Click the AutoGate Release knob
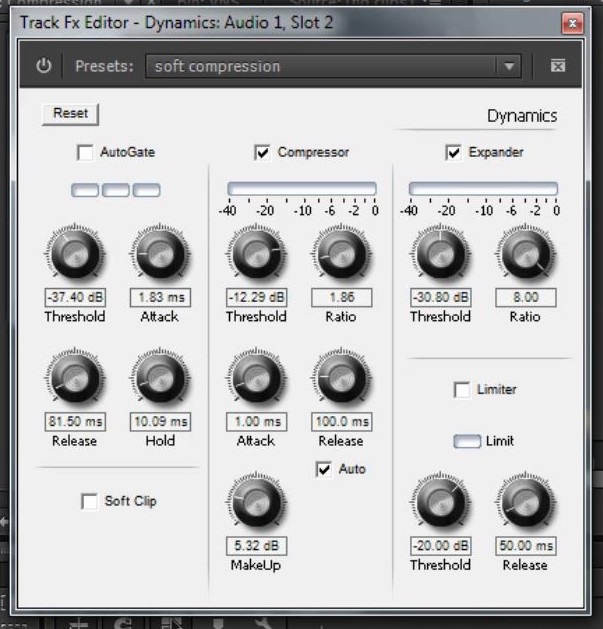The image size is (603, 629). 75,377
